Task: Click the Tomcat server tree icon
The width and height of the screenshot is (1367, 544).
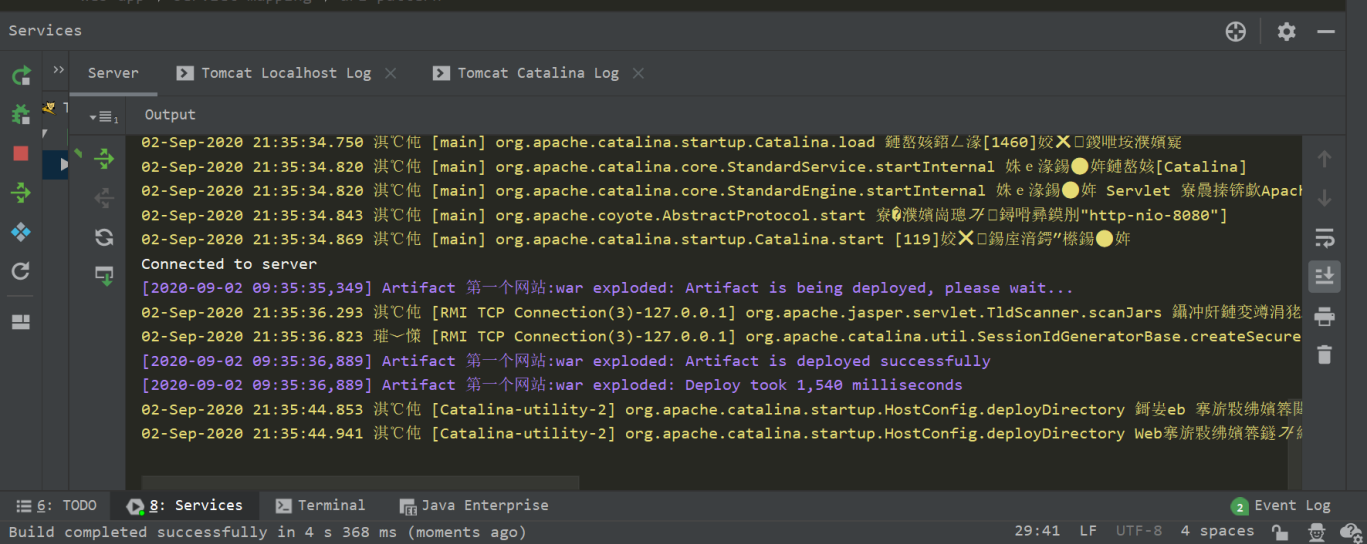Action: click(x=49, y=108)
